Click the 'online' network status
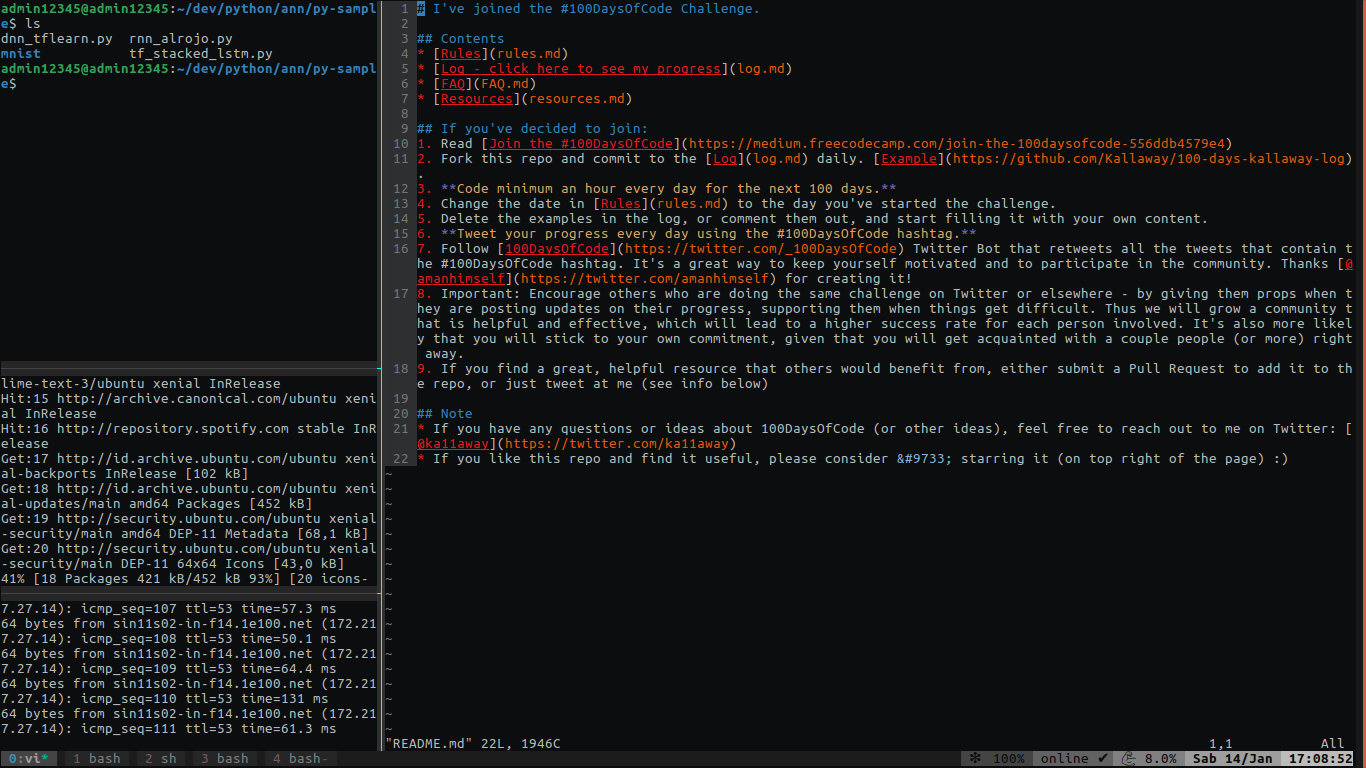Image resolution: width=1366 pixels, height=768 pixels. pyautogui.click(x=1064, y=759)
